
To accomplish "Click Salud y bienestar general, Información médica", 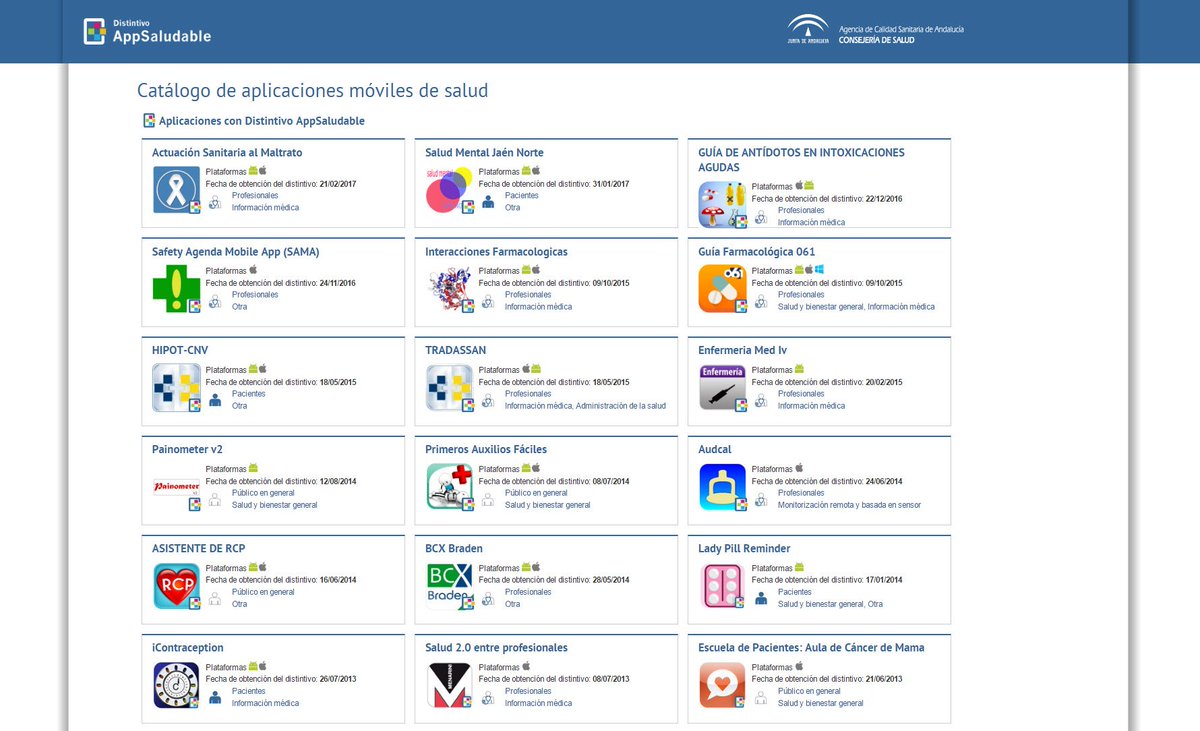I will click(x=856, y=307).
